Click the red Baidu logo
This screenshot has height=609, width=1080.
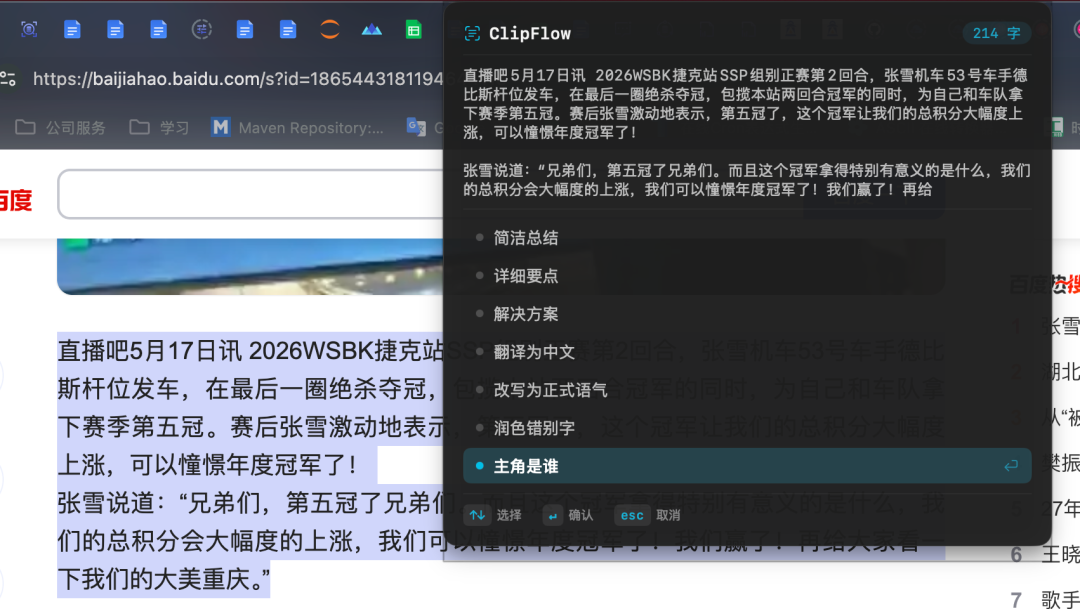pos(15,200)
